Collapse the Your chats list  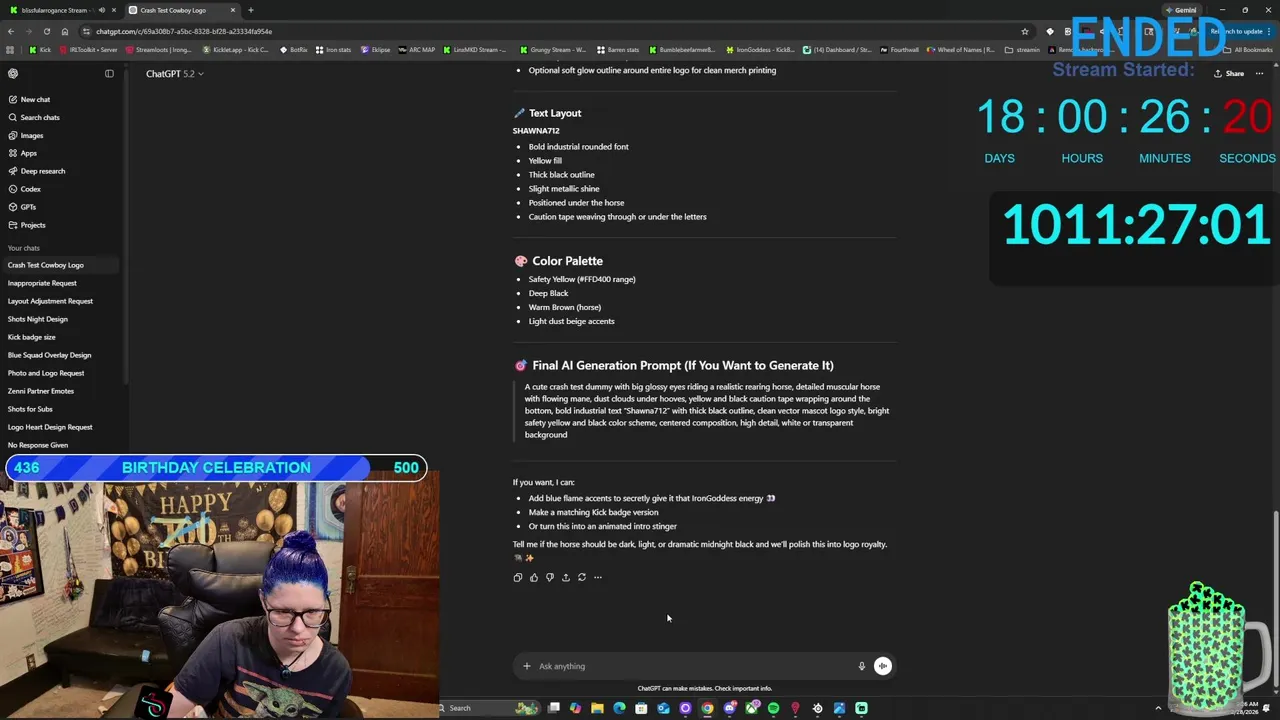point(24,248)
